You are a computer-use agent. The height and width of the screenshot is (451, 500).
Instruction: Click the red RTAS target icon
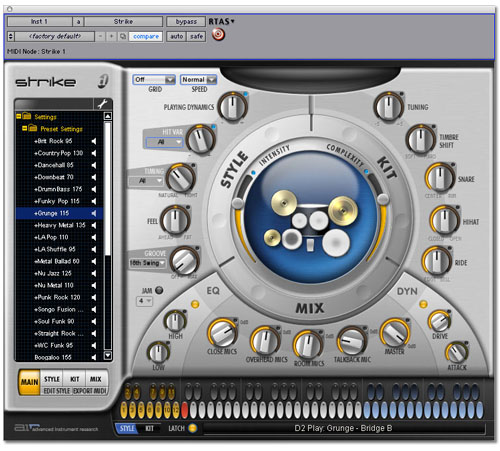(x=218, y=35)
